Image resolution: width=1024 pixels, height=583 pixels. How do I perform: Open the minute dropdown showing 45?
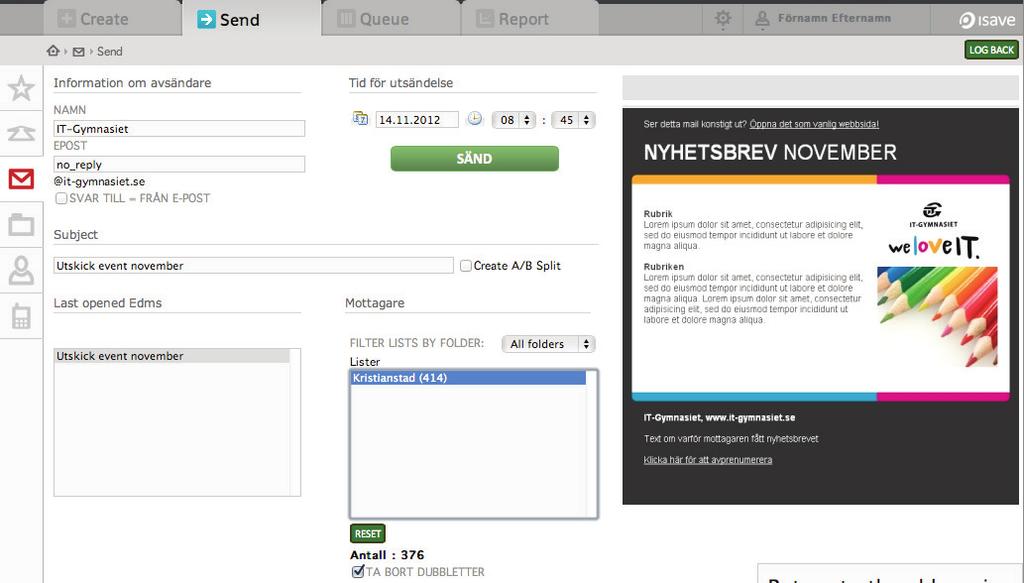[x=573, y=120]
